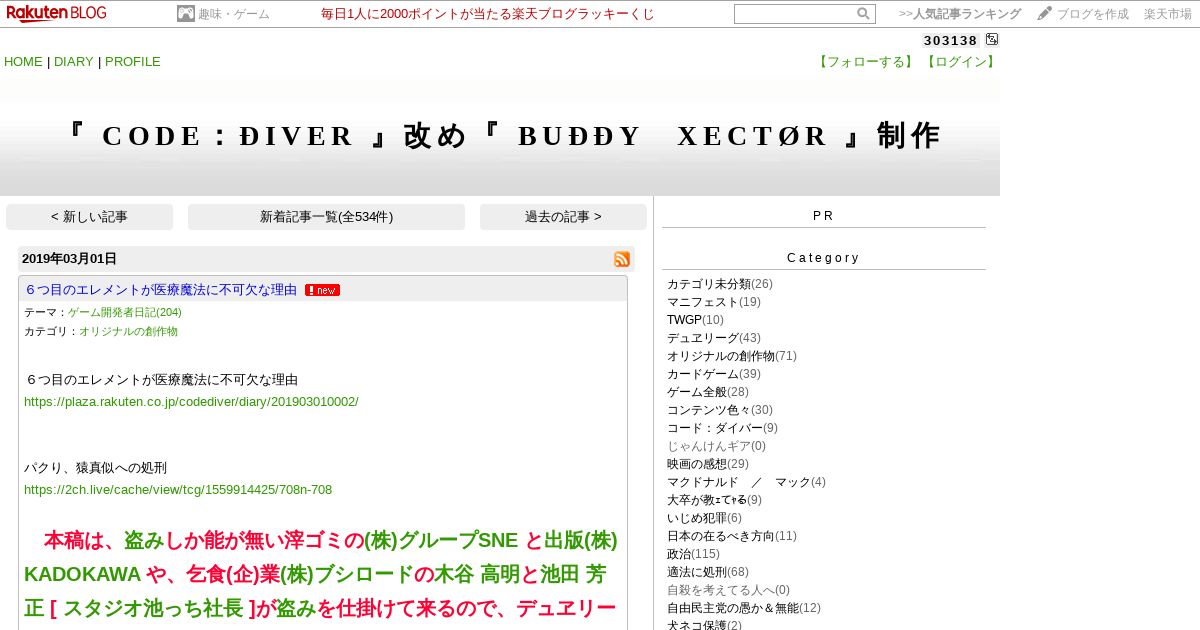Viewport: 1200px width, 630px height.
Task: Select category コード：ダイバー(9)
Action: point(722,428)
